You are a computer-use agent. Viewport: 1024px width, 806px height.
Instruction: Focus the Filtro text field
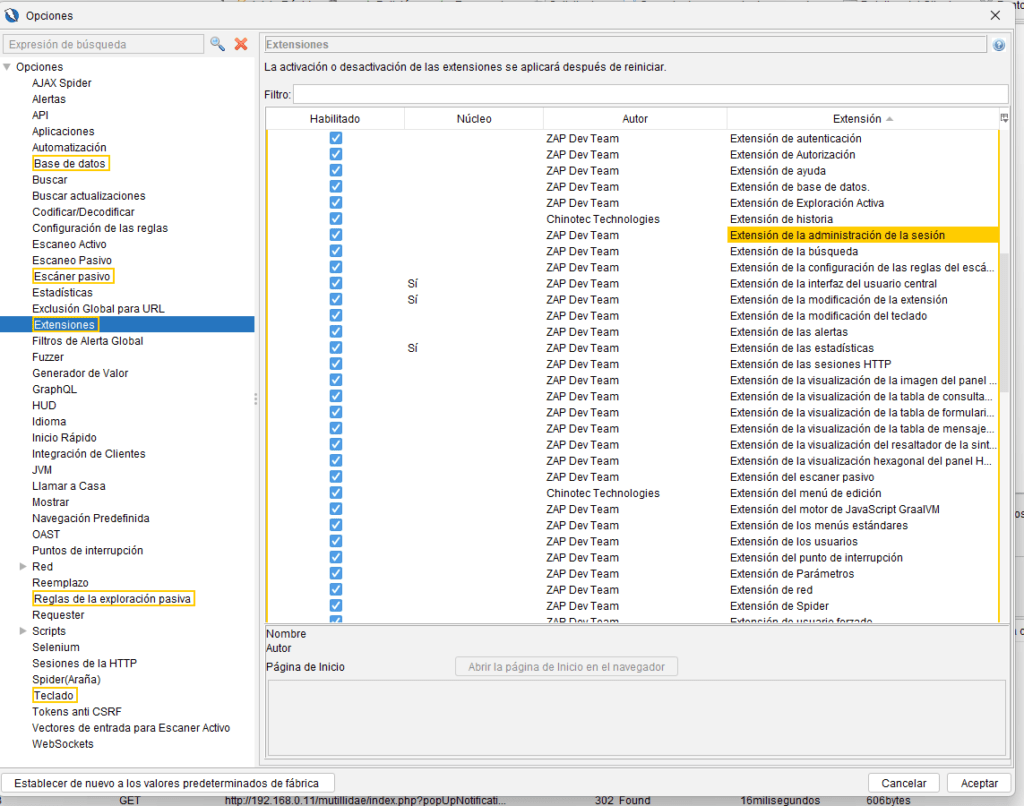click(650, 94)
